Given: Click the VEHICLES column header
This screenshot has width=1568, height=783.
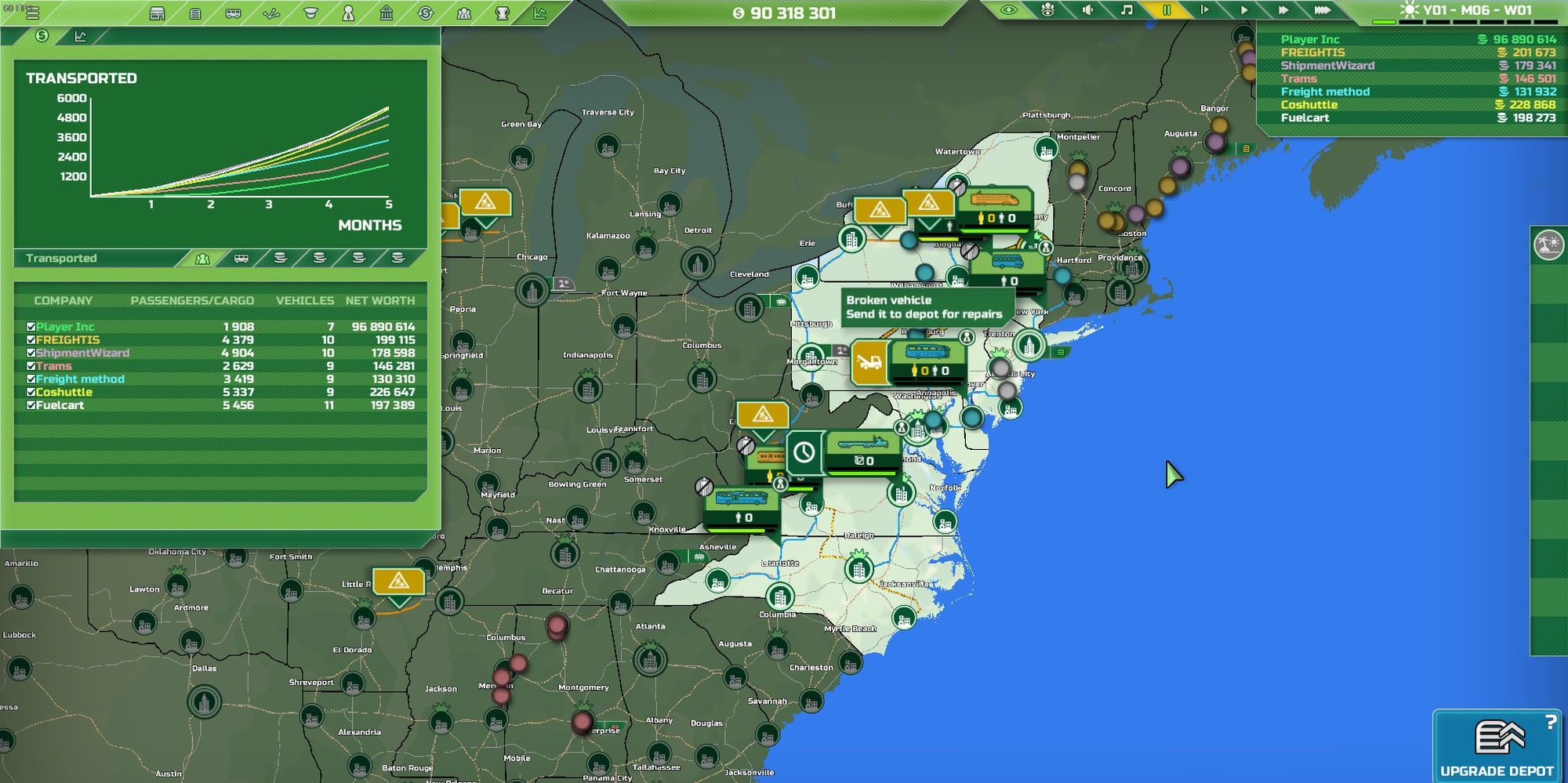Looking at the screenshot, I should point(305,301).
